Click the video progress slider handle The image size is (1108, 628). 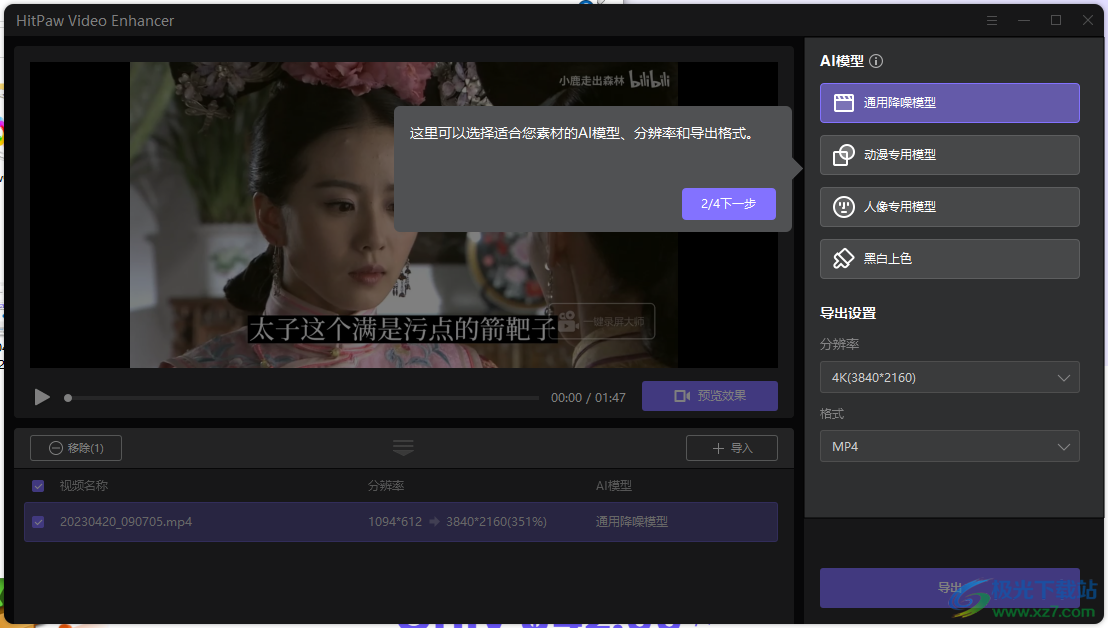point(68,398)
